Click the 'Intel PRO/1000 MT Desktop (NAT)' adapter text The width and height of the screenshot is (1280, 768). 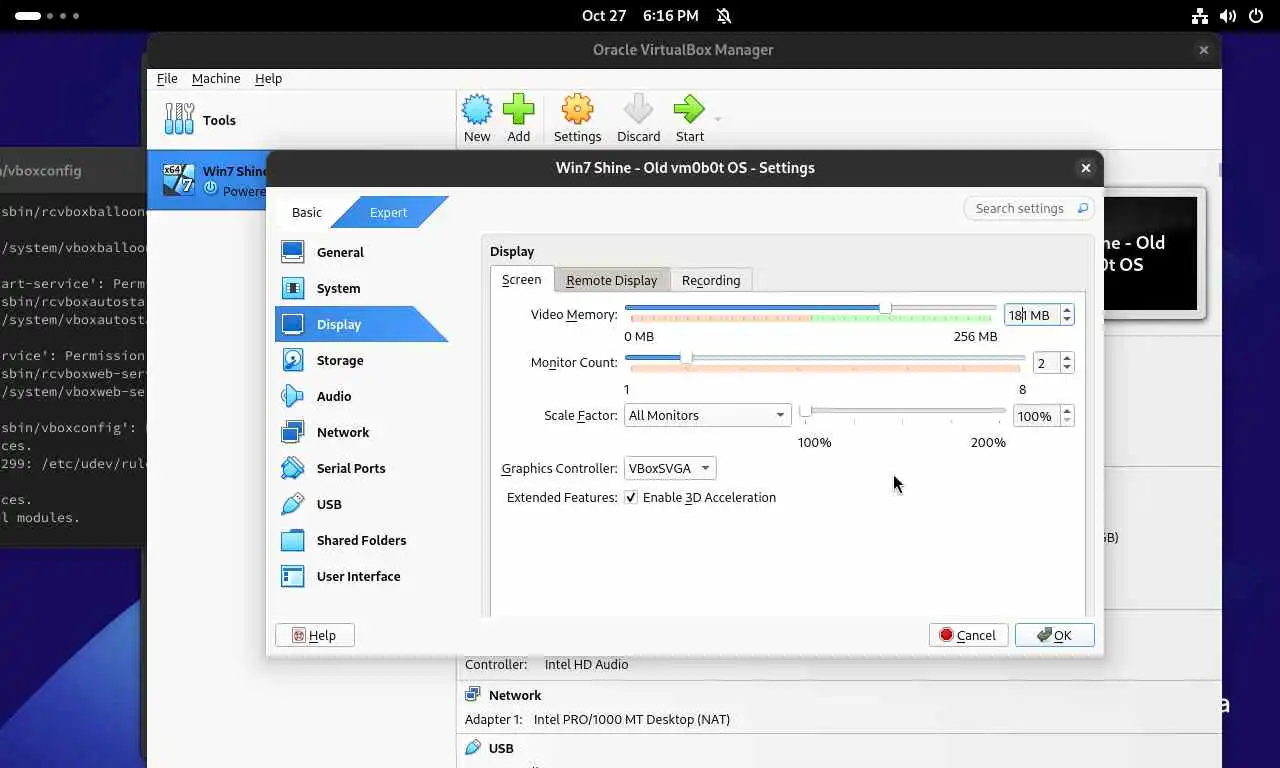point(632,719)
